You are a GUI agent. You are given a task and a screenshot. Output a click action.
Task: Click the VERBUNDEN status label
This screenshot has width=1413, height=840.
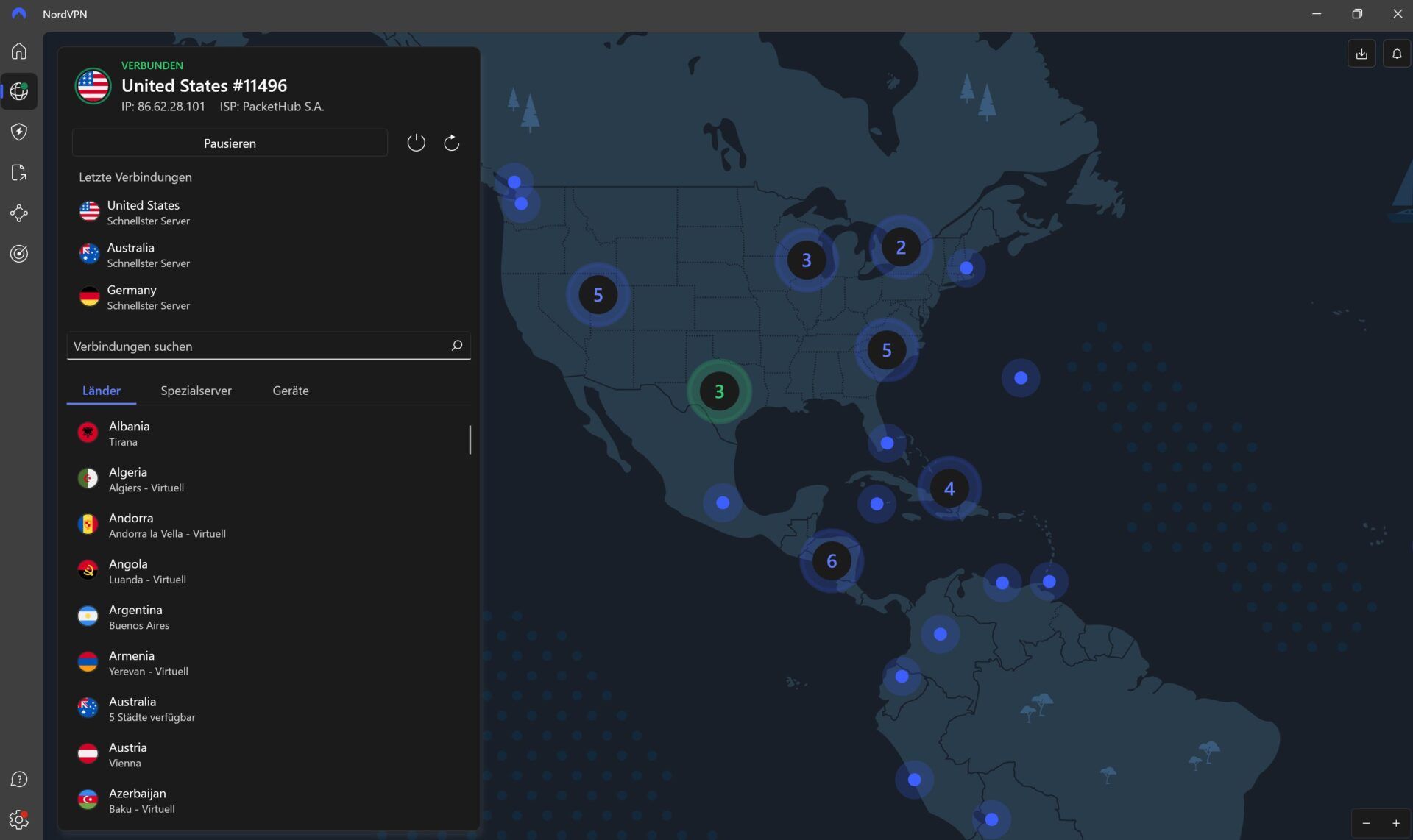152,65
